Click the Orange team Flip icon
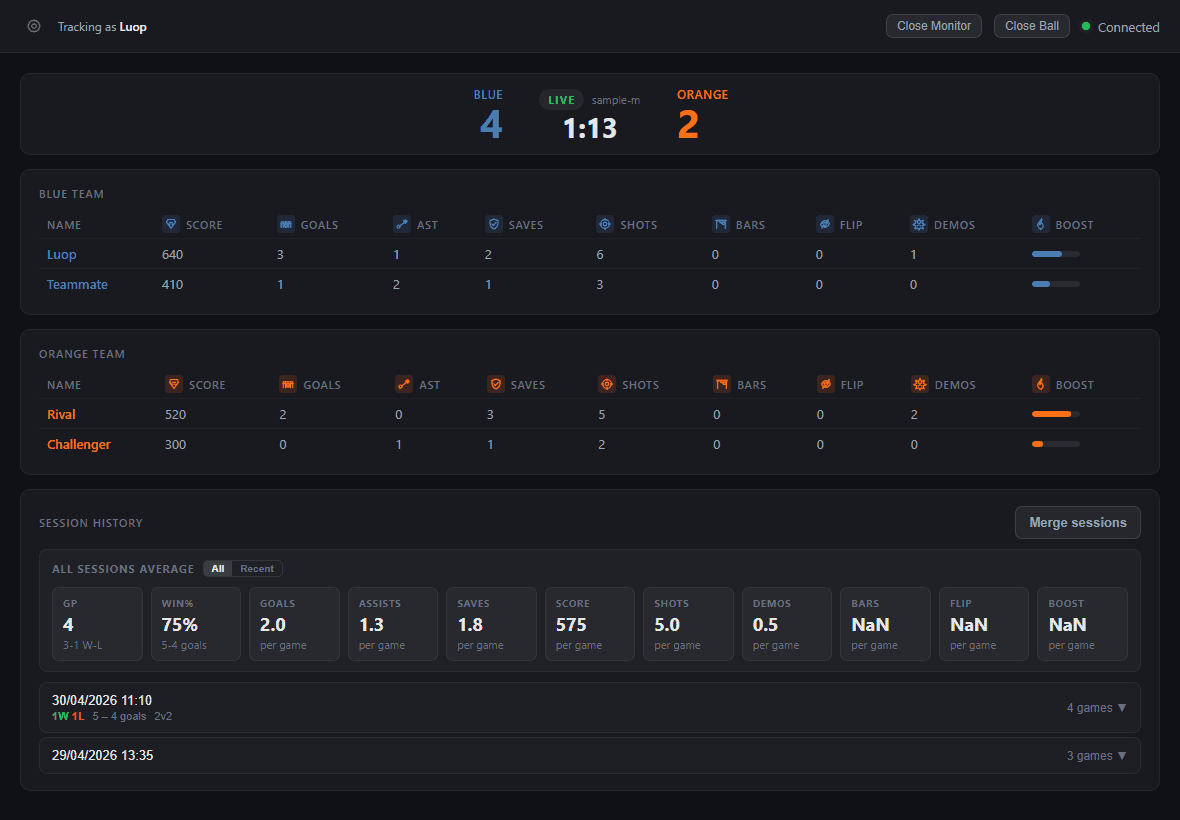Image resolution: width=1180 pixels, height=820 pixels. pos(826,384)
